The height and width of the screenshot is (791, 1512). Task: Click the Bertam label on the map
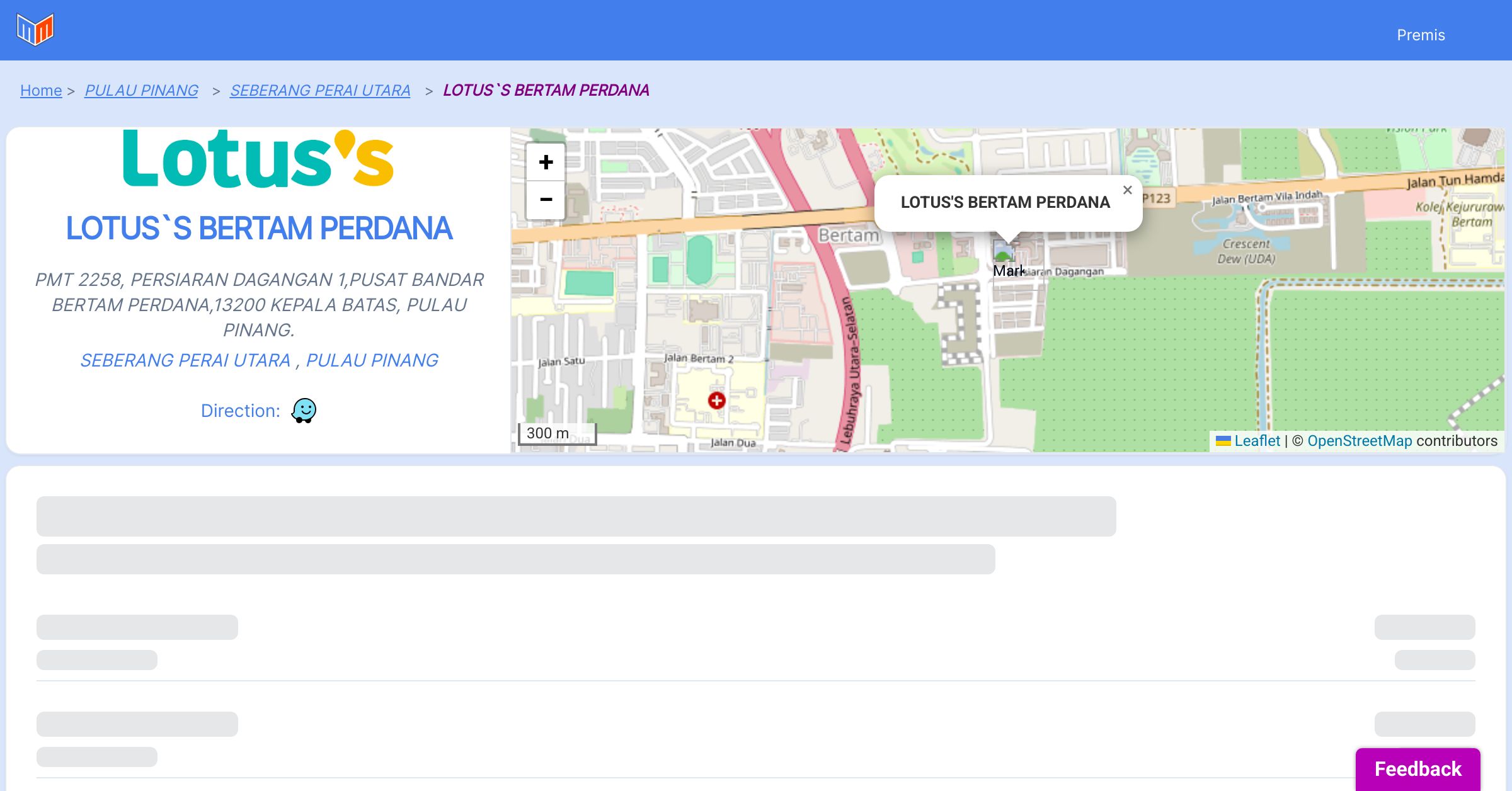tap(848, 236)
